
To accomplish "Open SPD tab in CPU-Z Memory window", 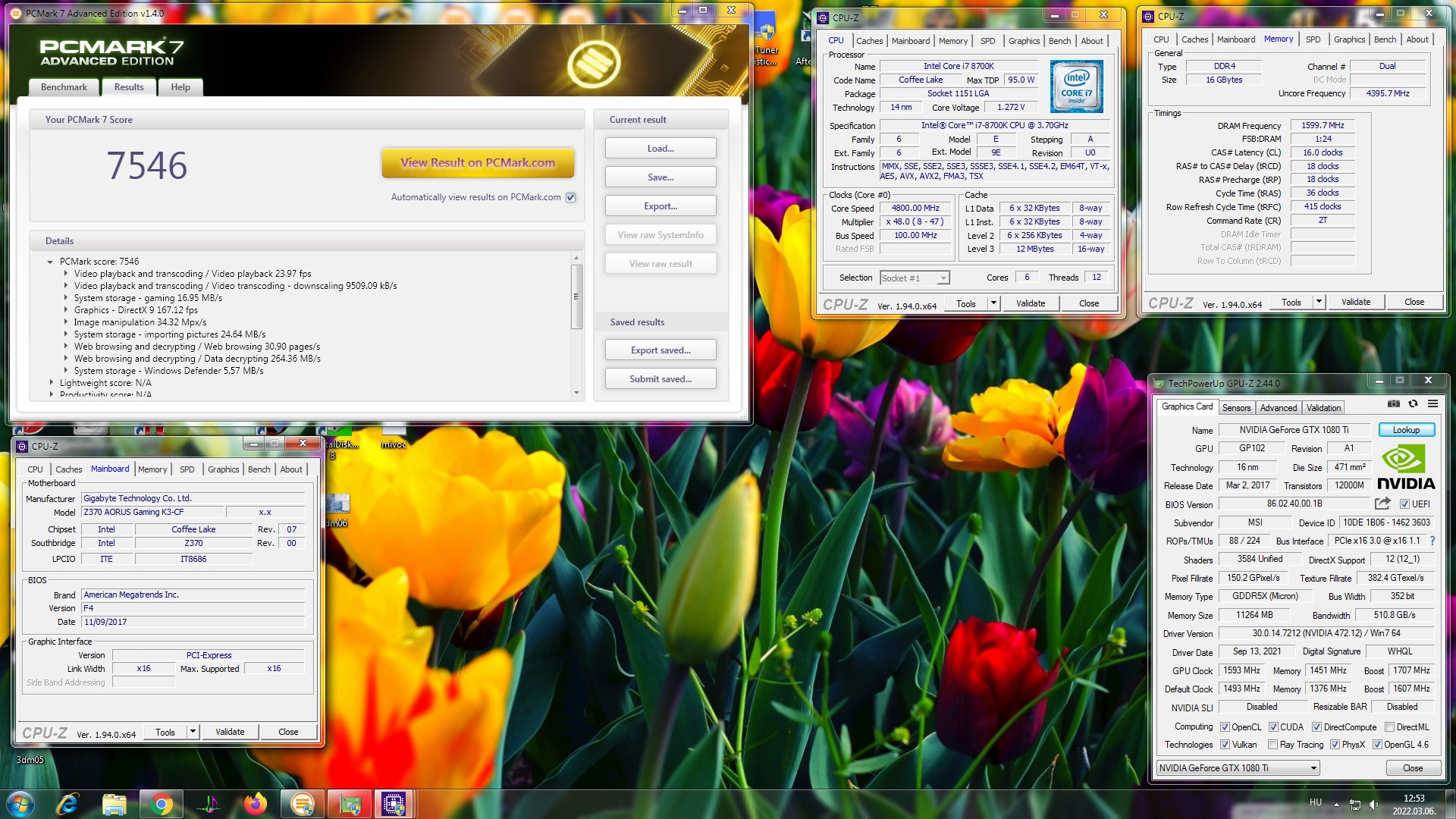I will [1313, 39].
